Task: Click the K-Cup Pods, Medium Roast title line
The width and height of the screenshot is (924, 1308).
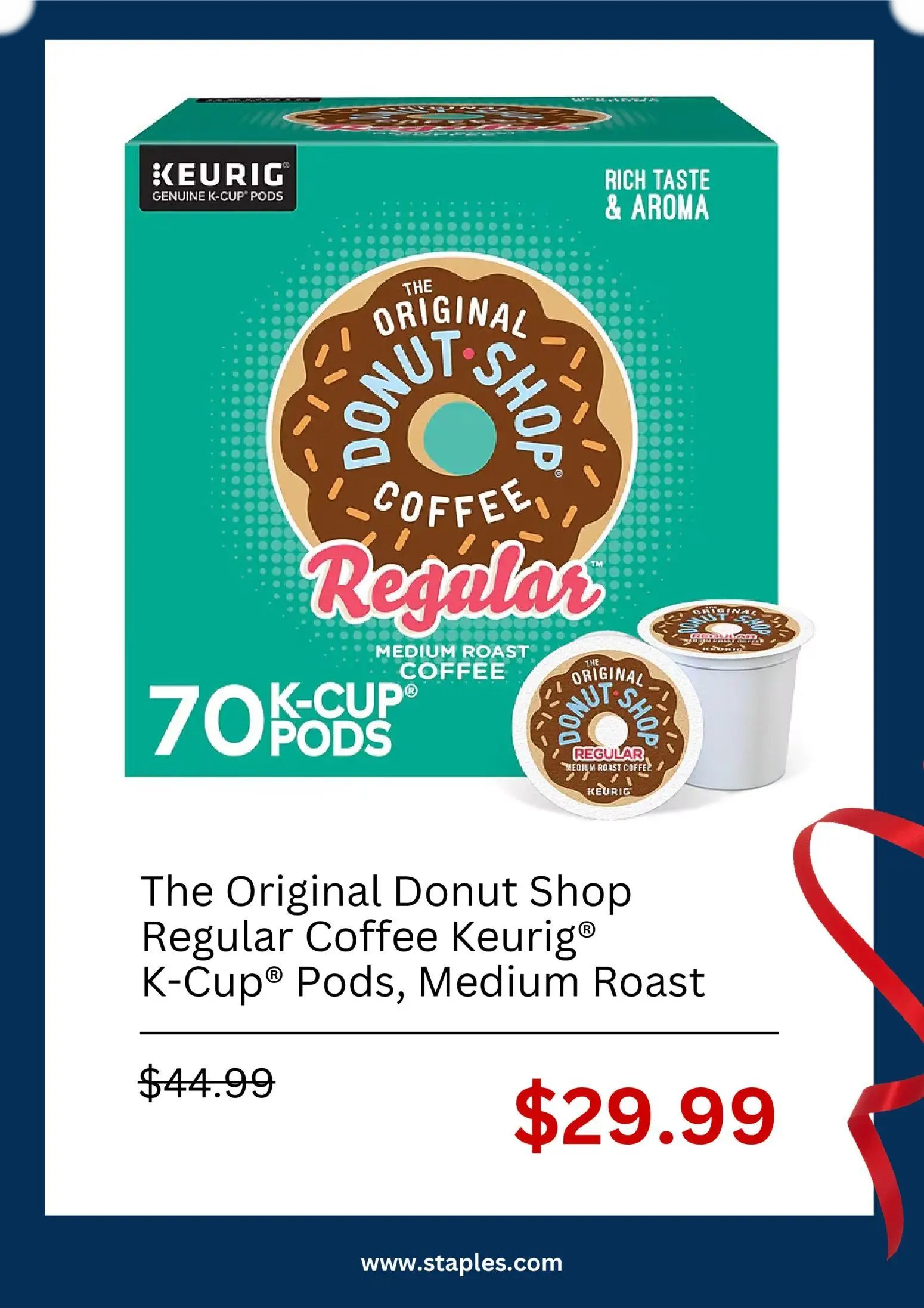Action: (423, 981)
